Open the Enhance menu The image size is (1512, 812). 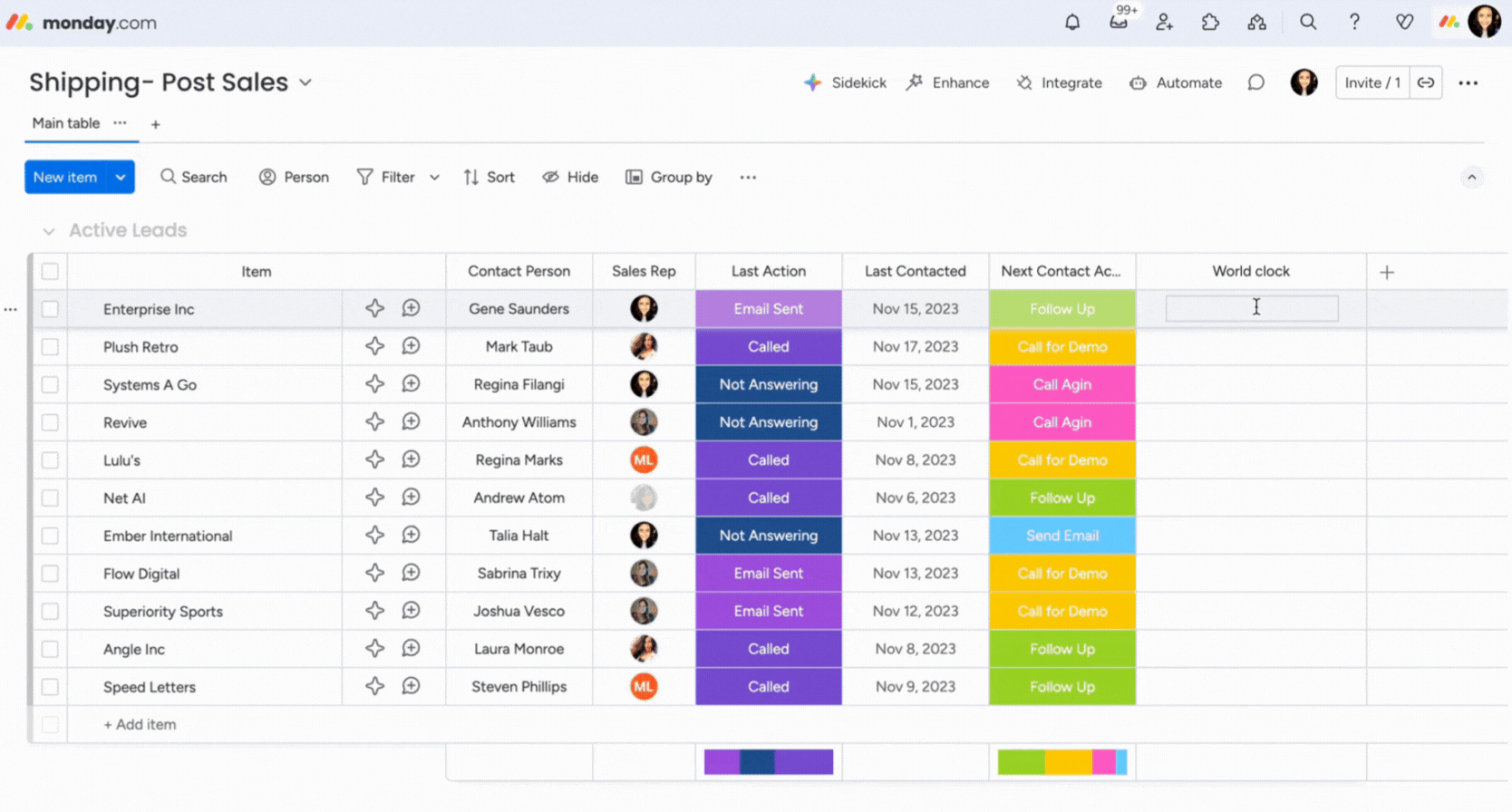pos(948,82)
